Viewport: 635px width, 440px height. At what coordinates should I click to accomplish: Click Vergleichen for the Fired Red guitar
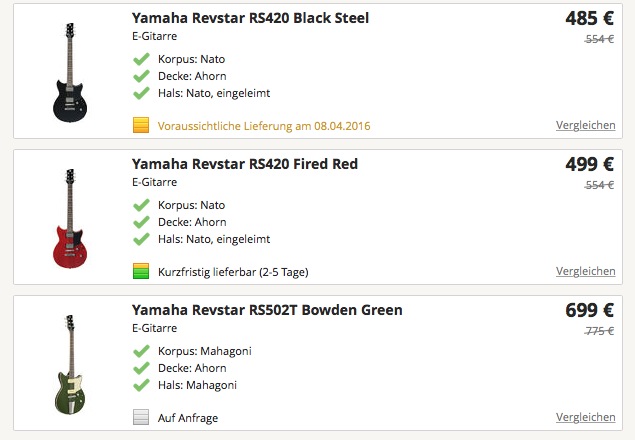pos(585,271)
